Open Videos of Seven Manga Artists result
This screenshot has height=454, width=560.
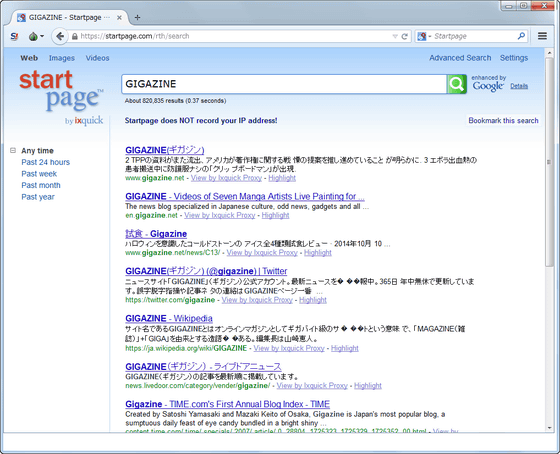[245, 196]
